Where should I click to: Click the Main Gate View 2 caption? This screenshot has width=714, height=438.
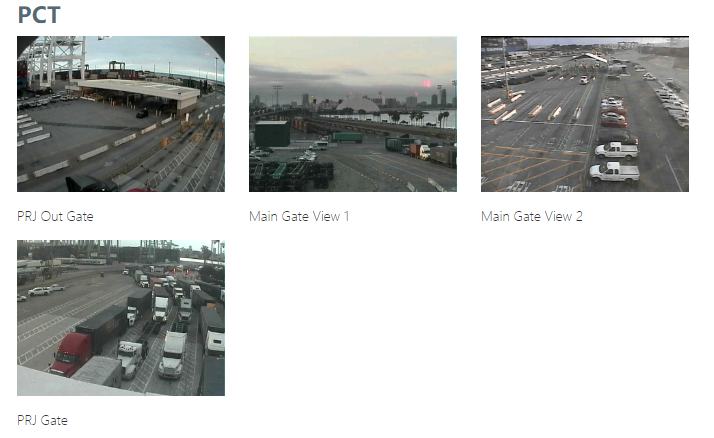532,216
